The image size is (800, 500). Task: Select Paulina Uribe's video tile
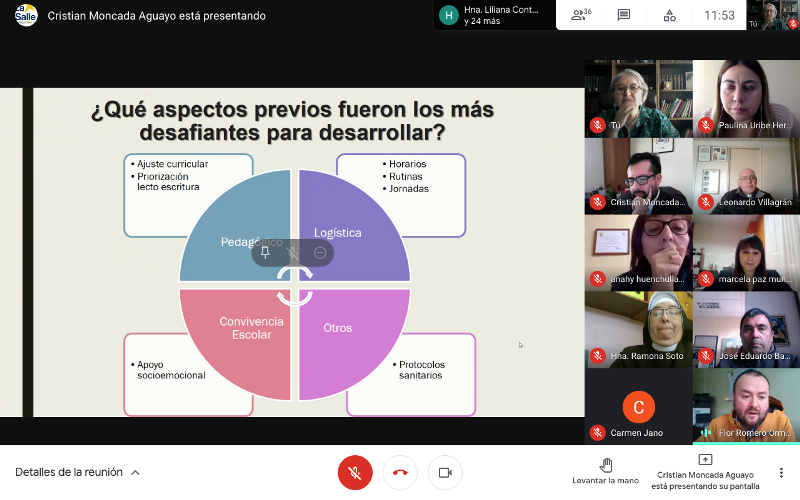pyautogui.click(x=746, y=98)
